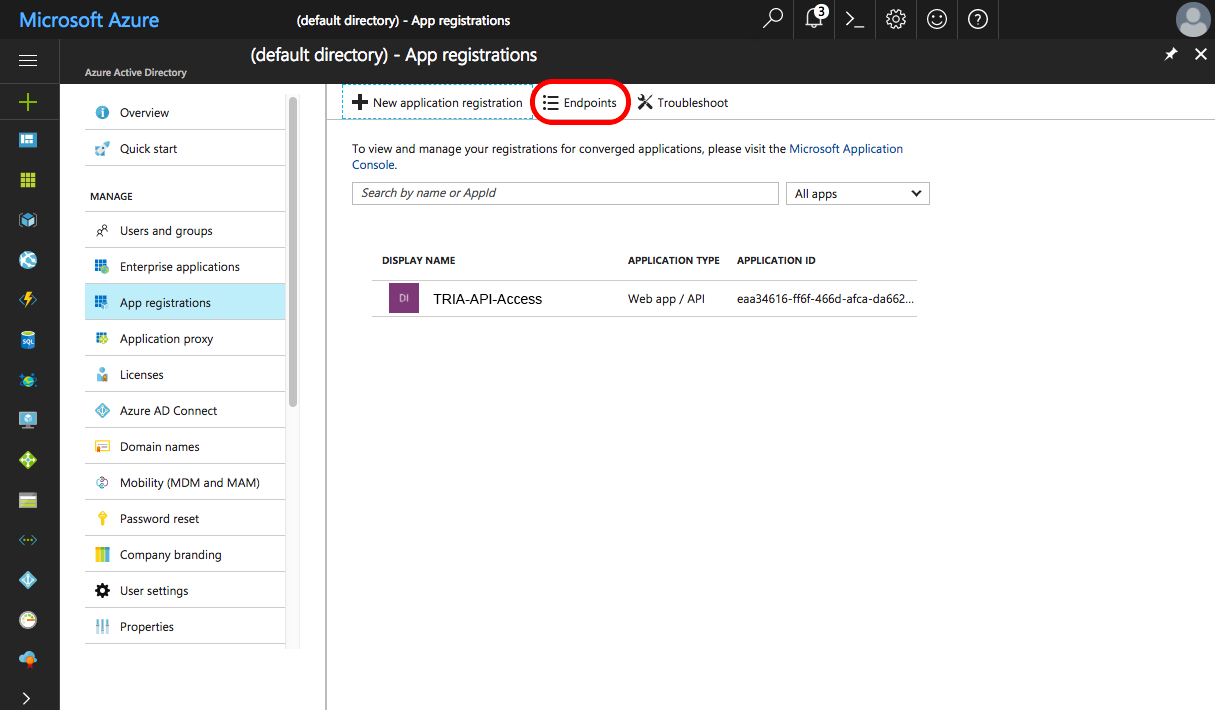The image size is (1215, 710).
Task: Go to Users and groups
Action: 185,231
